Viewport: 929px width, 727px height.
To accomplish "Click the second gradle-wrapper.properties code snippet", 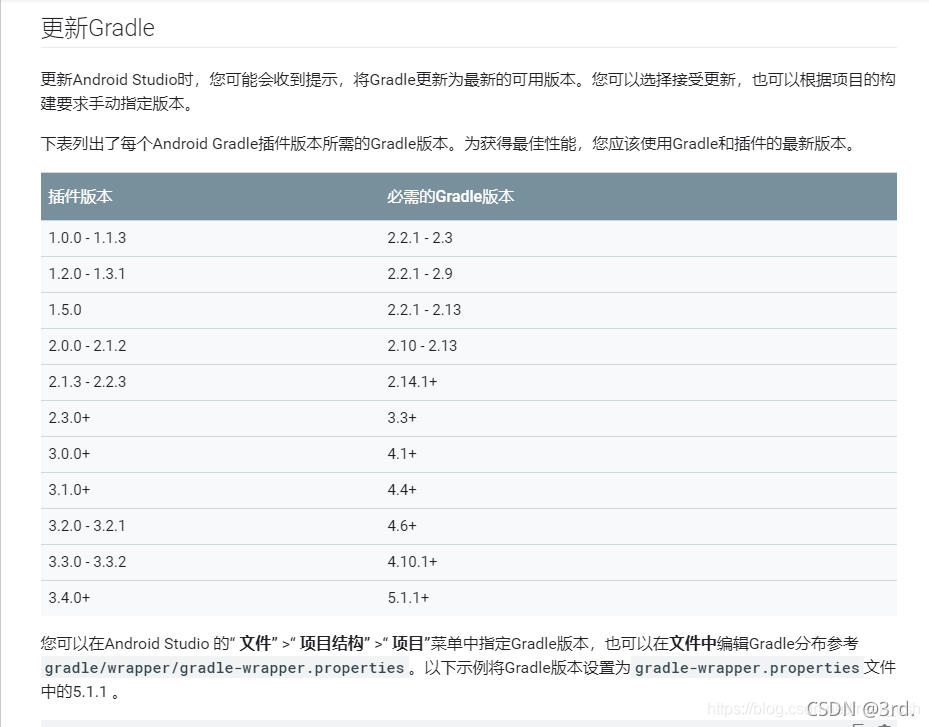I will 747,668.
